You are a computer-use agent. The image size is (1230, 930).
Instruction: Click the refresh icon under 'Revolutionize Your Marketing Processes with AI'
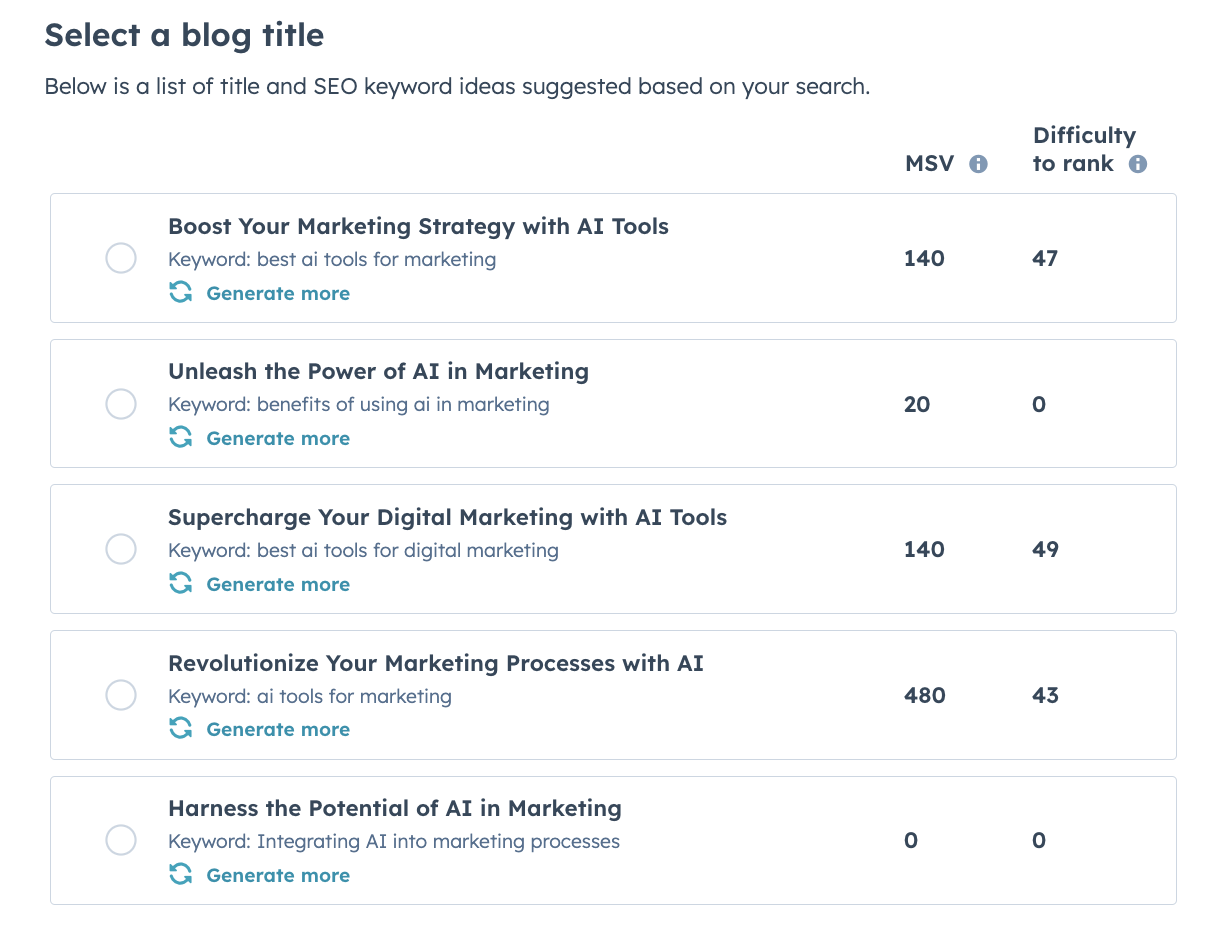(181, 729)
